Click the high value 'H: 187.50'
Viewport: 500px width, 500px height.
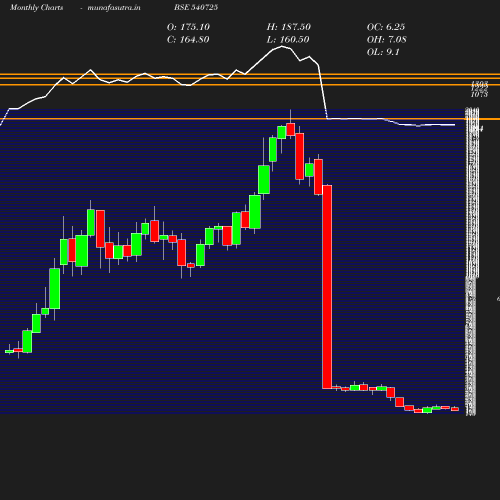point(289,27)
